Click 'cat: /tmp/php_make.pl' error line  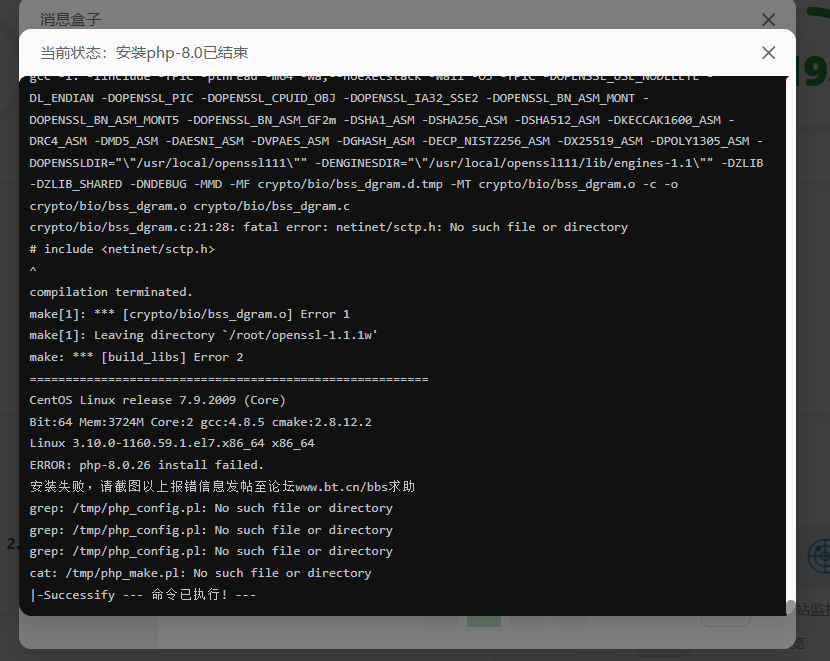point(201,573)
